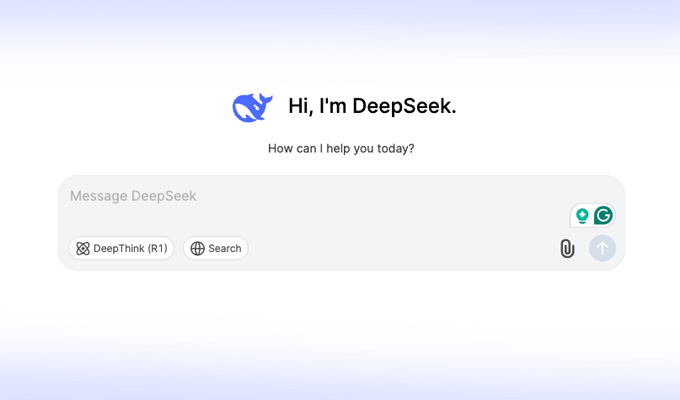Toggle DeepThink (R1) mode

point(121,248)
